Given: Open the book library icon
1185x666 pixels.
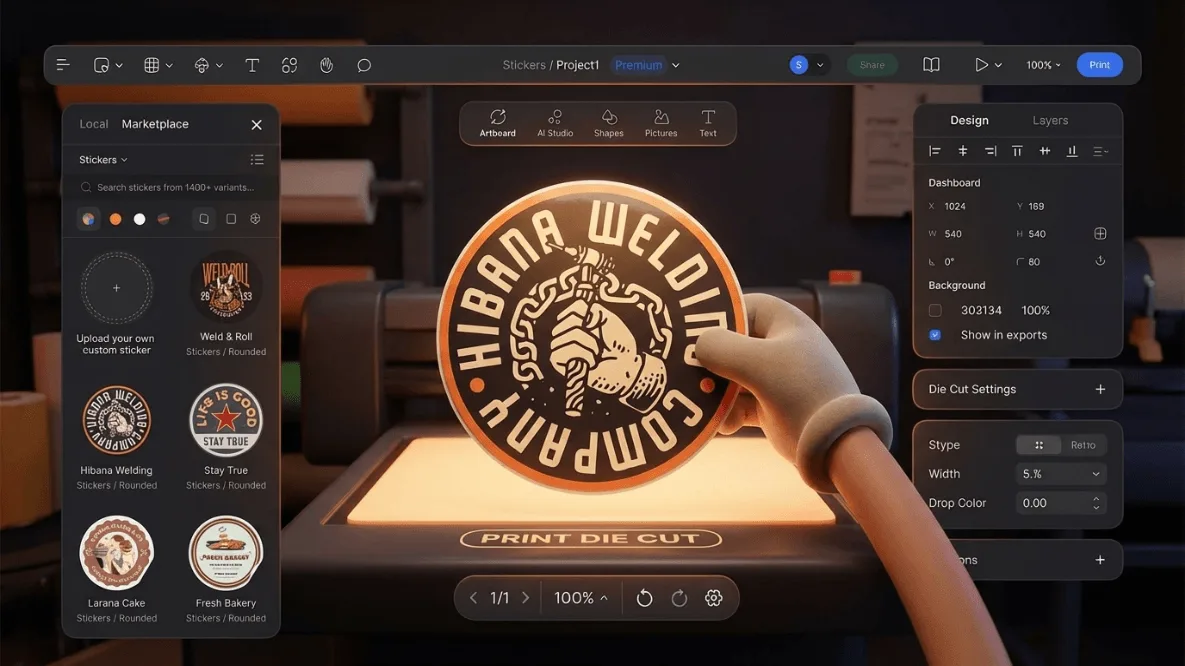Looking at the screenshot, I should coord(931,65).
